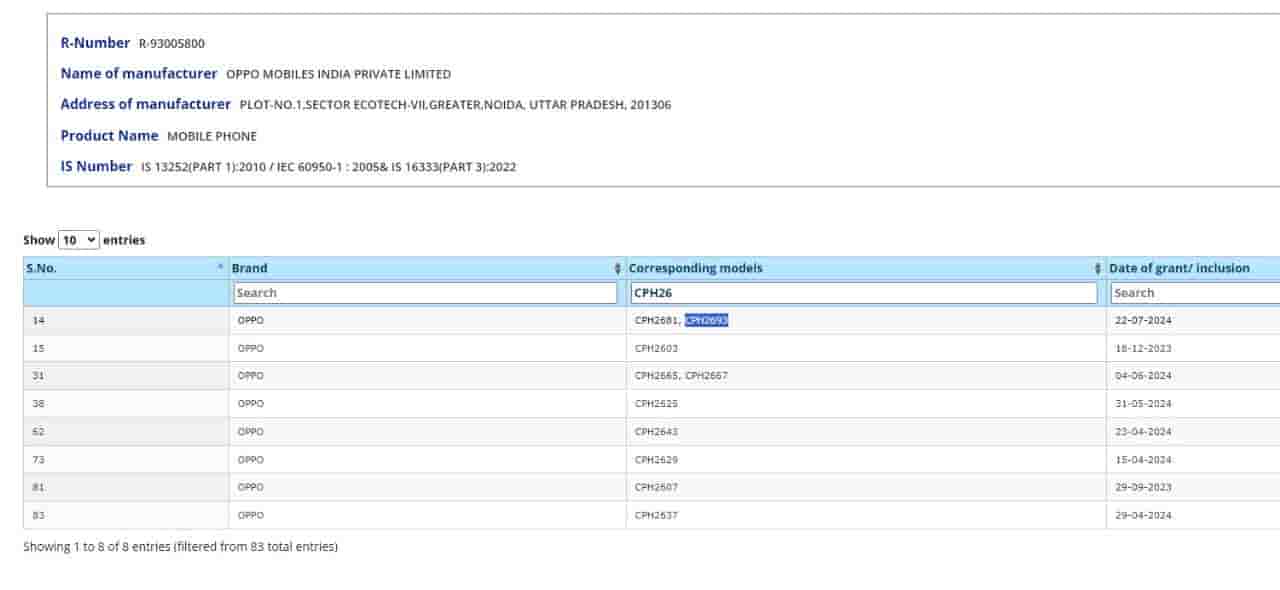This screenshot has height=590, width=1280.
Task: Click the R-Number value R-93005800
Action: pos(172,44)
